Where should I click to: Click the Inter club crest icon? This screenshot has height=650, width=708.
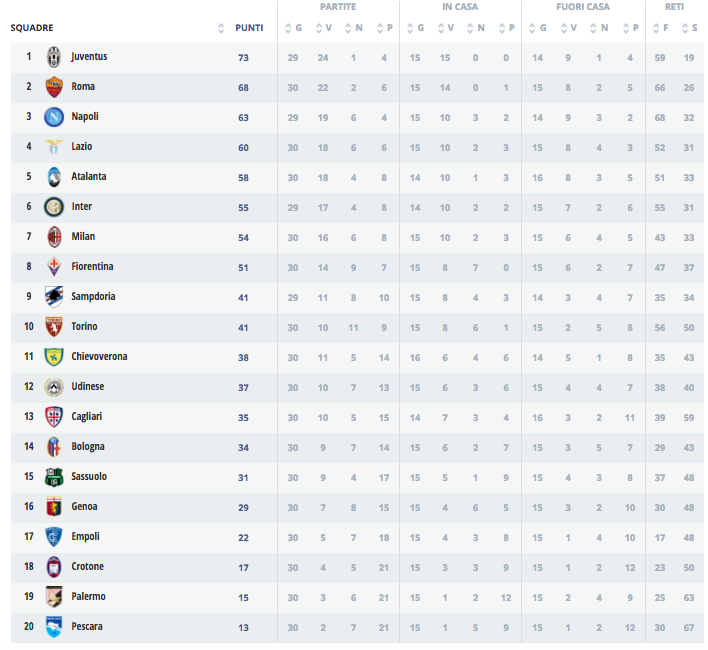tap(54, 207)
